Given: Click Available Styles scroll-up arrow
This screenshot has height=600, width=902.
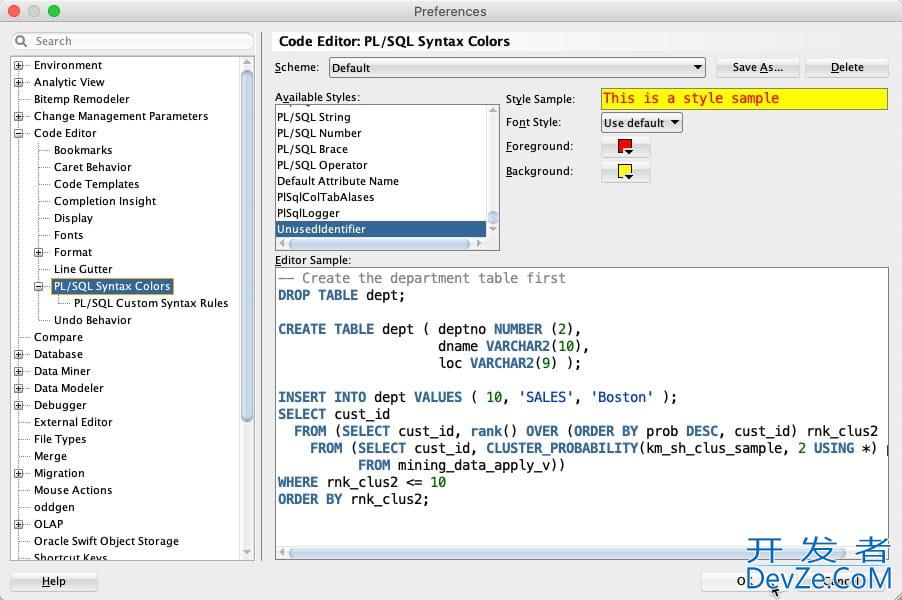Looking at the screenshot, I should (x=493, y=110).
